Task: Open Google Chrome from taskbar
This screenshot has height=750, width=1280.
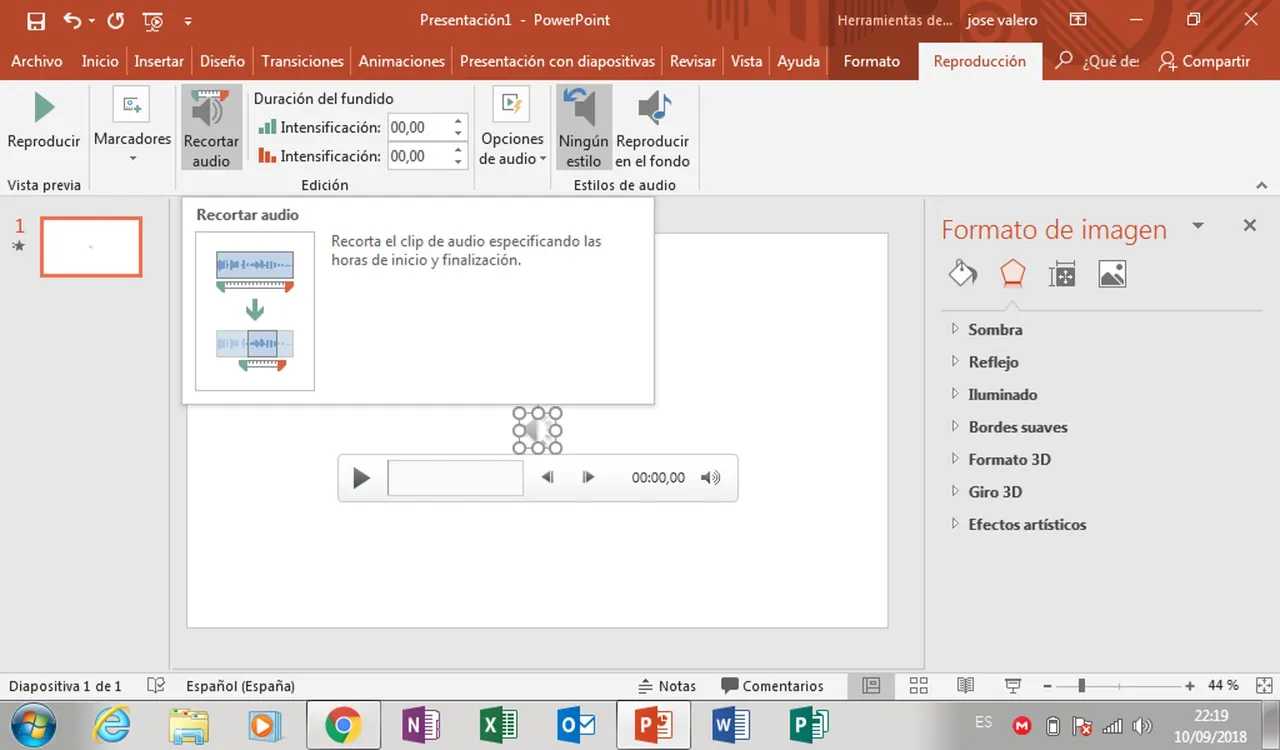Action: point(343,725)
